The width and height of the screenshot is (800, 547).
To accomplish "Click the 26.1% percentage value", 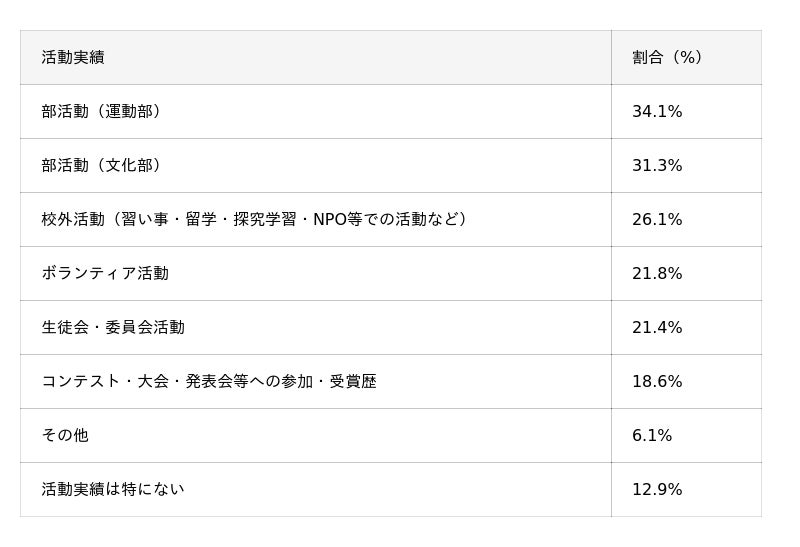I will click(657, 220).
